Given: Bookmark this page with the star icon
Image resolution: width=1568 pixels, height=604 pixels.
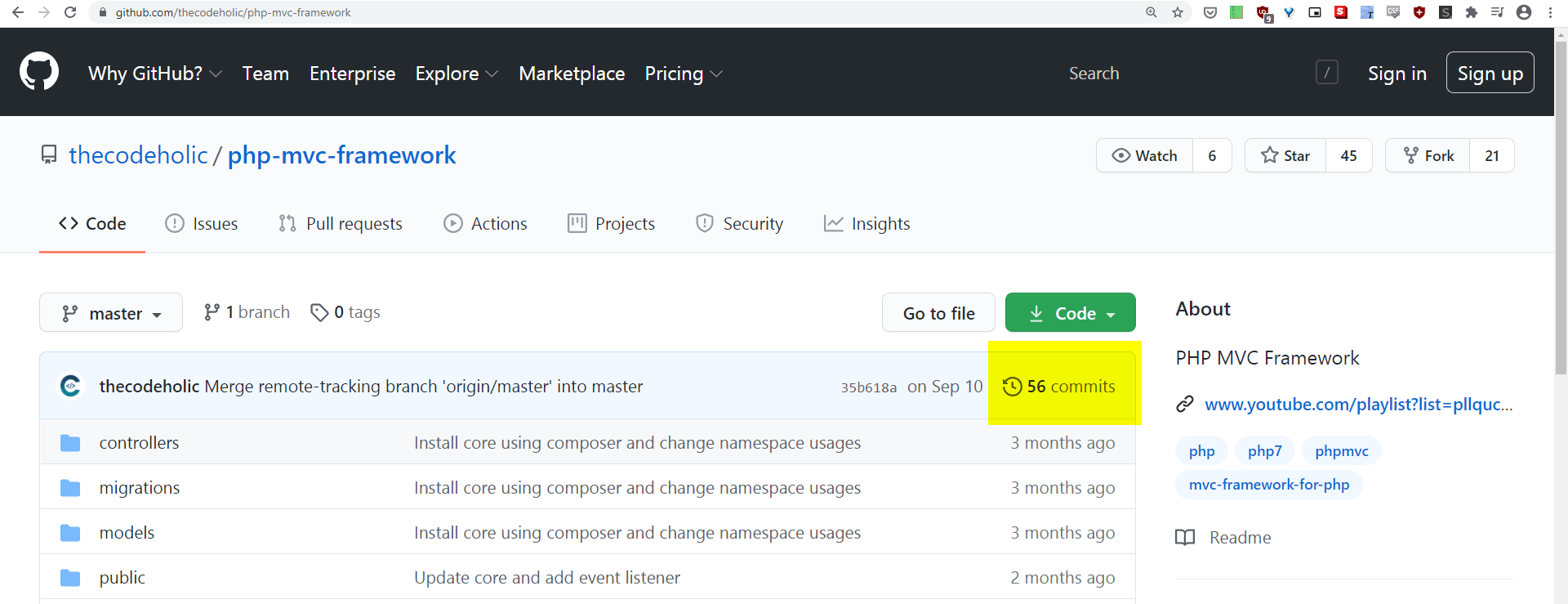Looking at the screenshot, I should (1178, 12).
